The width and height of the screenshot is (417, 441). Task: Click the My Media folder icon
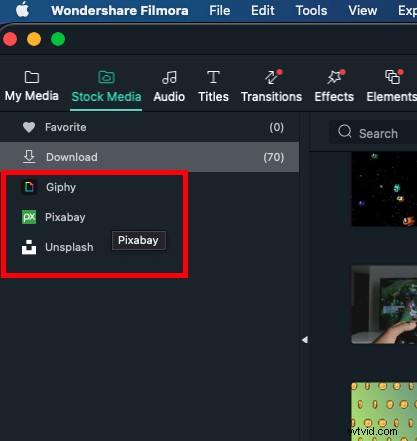[x=32, y=77]
